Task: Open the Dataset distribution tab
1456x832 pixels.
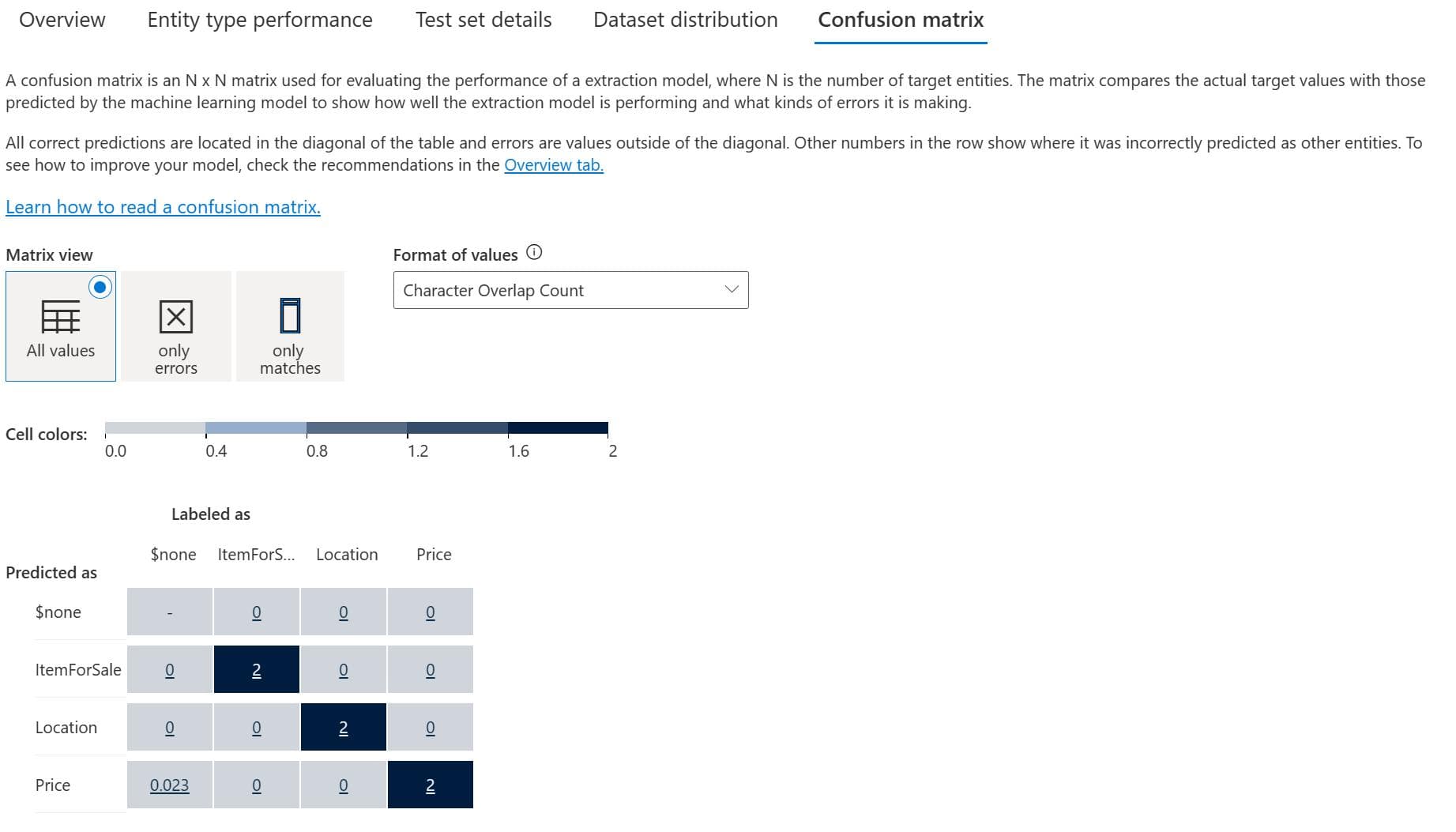Action: [686, 20]
